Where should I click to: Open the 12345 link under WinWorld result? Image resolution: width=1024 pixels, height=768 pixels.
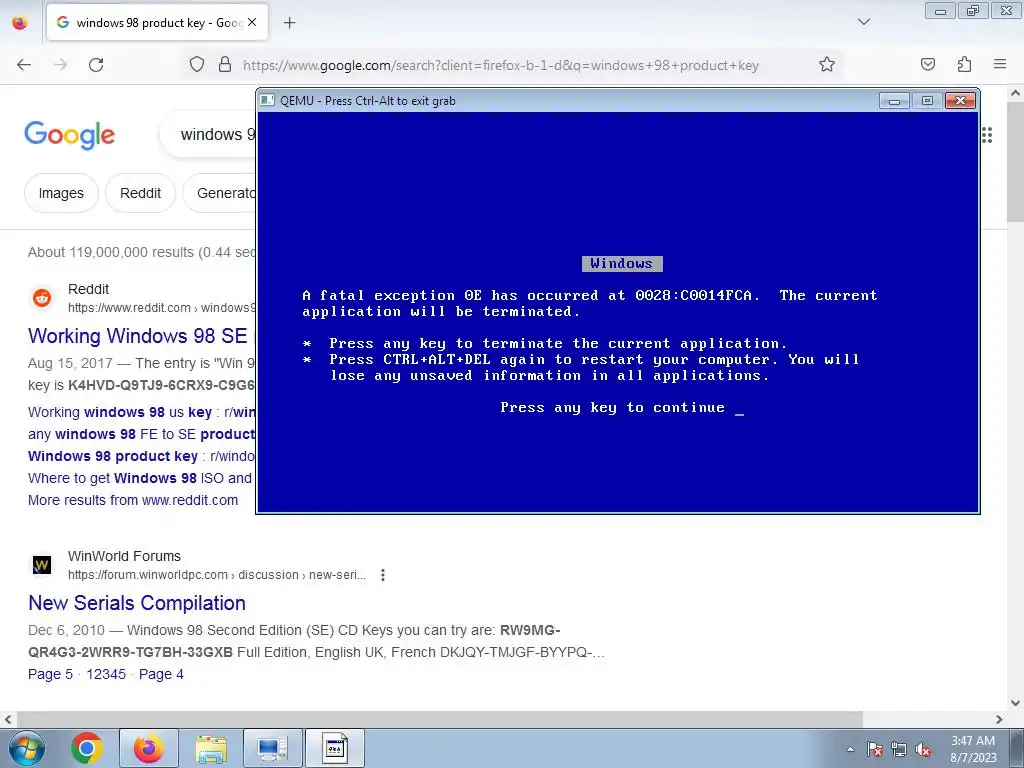tap(106, 674)
